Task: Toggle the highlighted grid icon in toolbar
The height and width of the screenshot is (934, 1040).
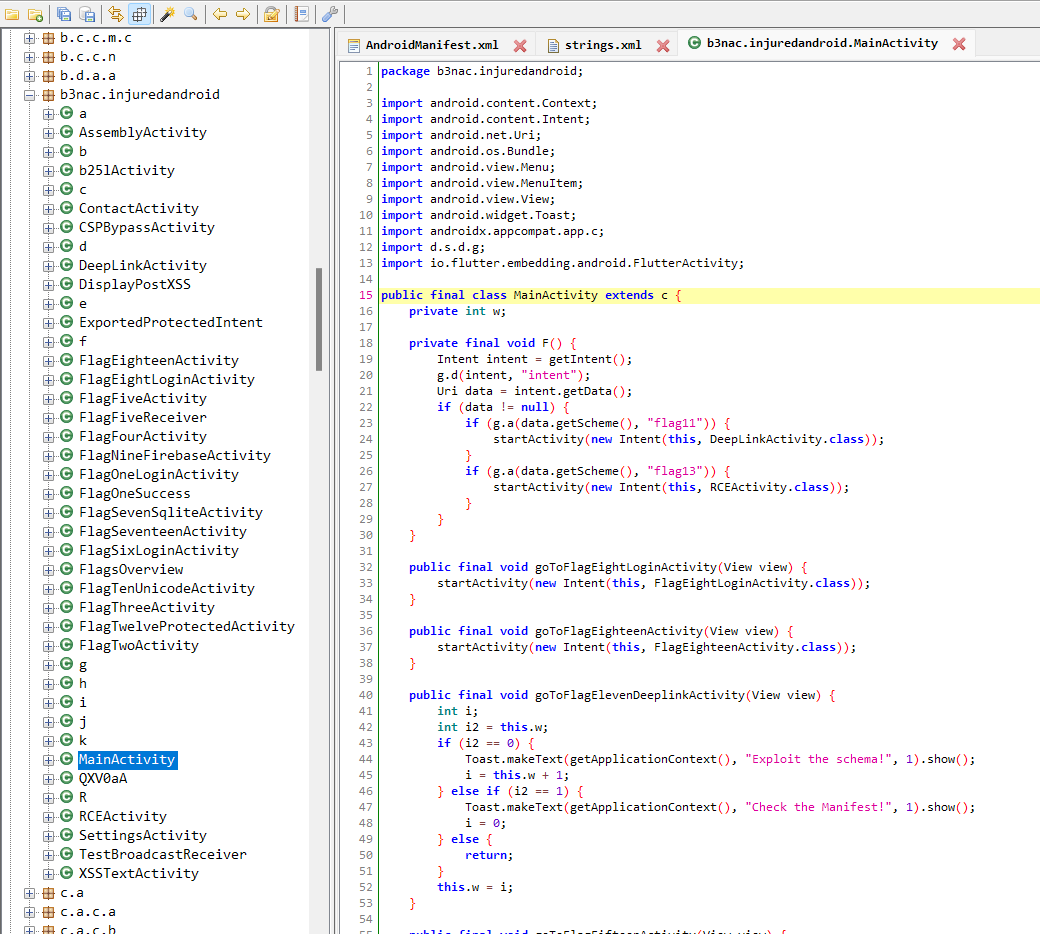Action: (138, 15)
